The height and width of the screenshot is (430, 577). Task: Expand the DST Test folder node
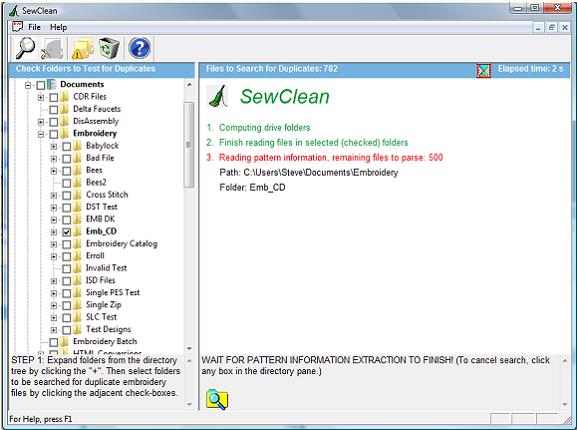[54, 208]
